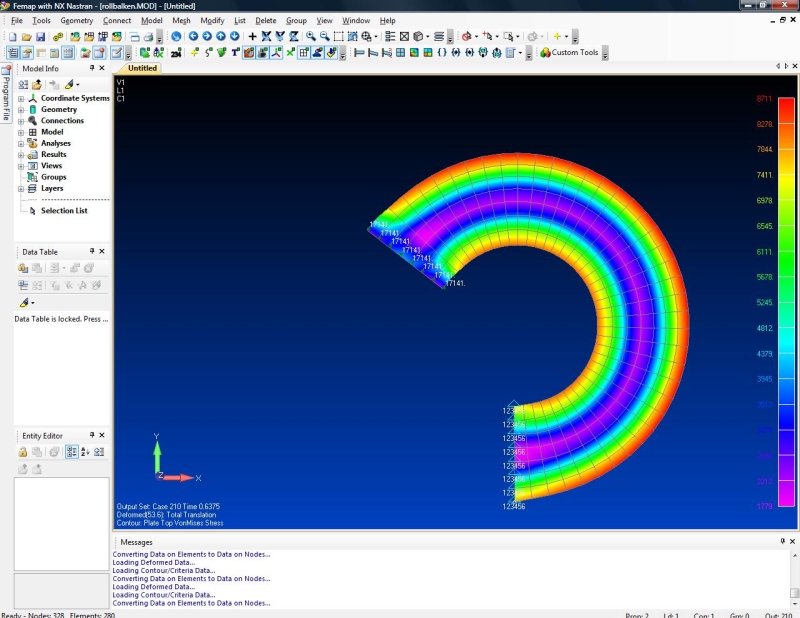This screenshot has height=618, width=800.
Task: Toggle categorized view in Entity Editor
Action: coord(72,452)
